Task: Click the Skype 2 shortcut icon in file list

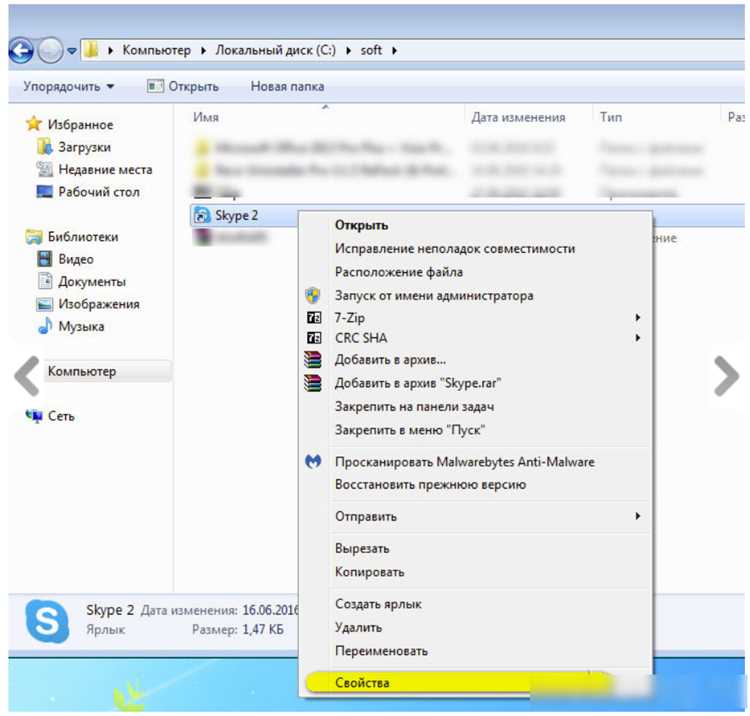Action: pos(202,215)
